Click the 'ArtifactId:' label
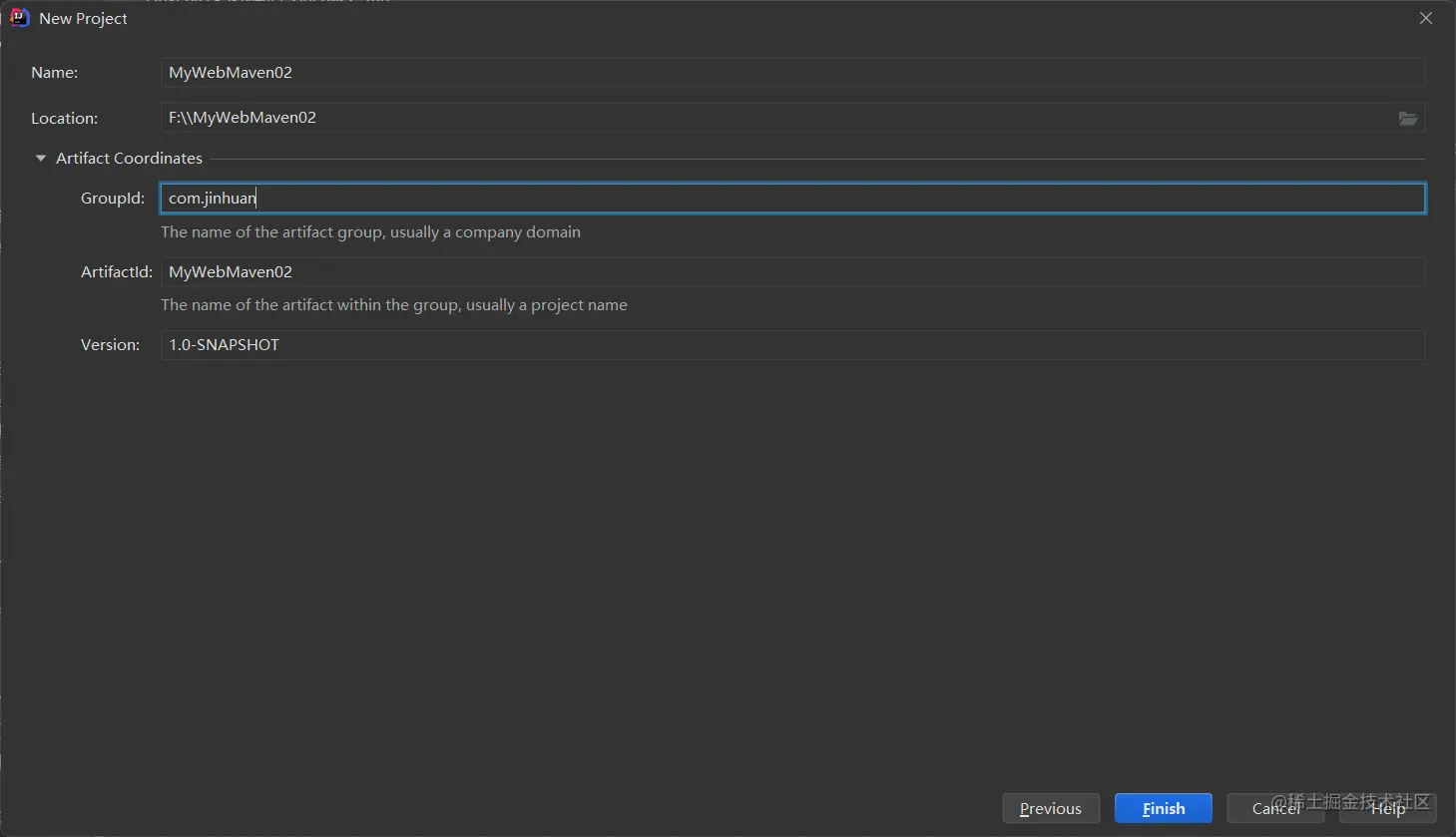The height and width of the screenshot is (837, 1456). pos(117,272)
